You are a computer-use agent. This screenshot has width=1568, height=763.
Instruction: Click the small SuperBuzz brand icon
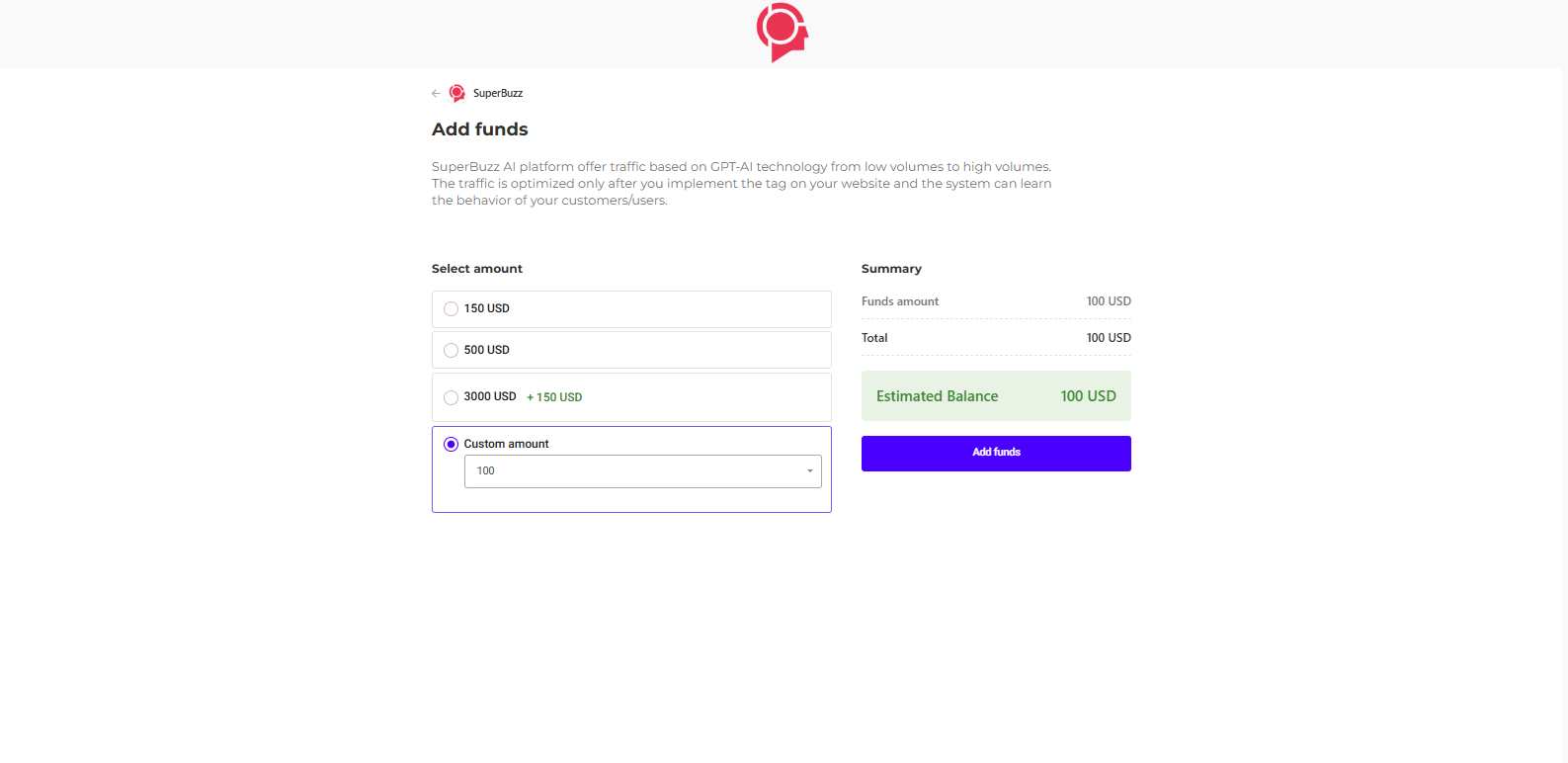pos(456,93)
